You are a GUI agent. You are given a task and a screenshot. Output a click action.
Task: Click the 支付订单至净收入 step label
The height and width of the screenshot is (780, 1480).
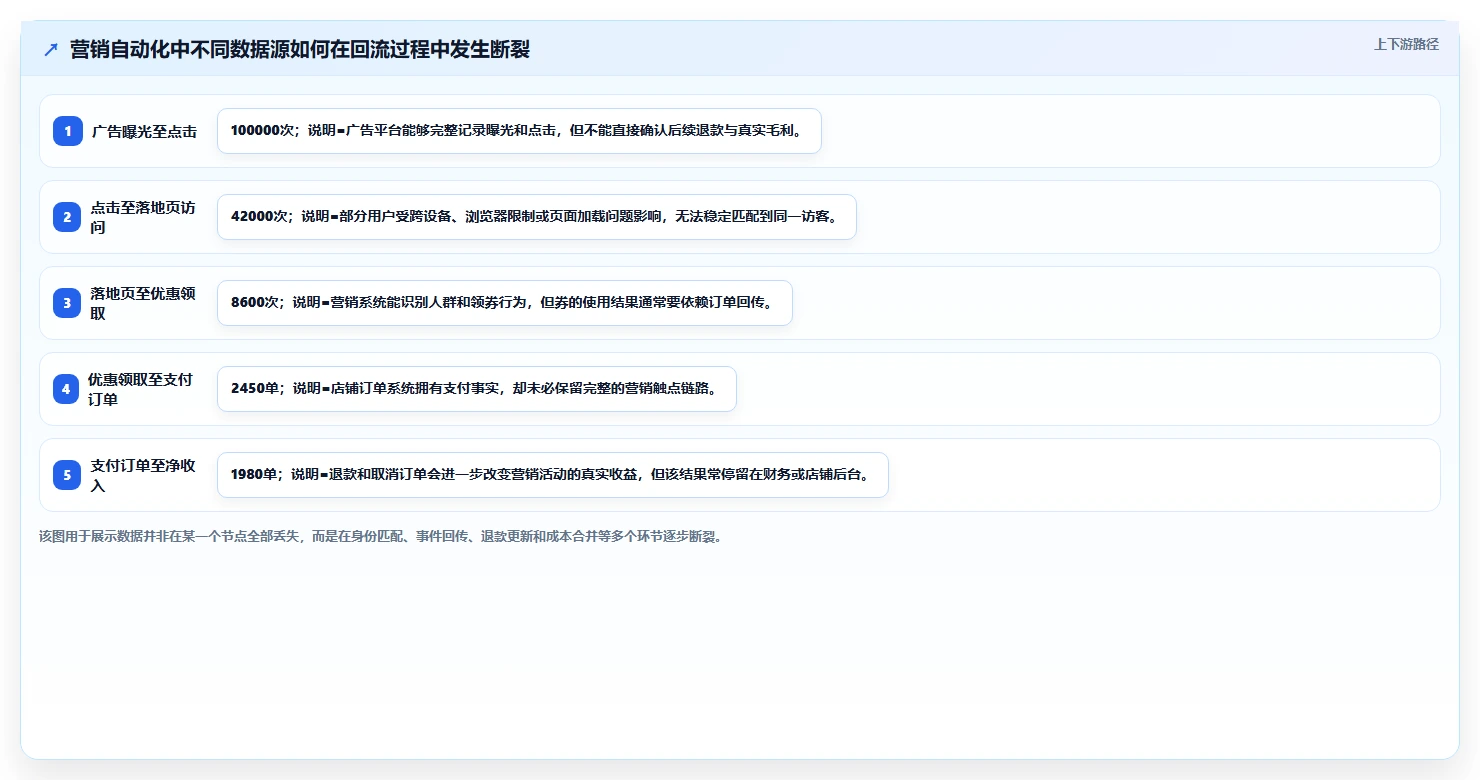143,475
